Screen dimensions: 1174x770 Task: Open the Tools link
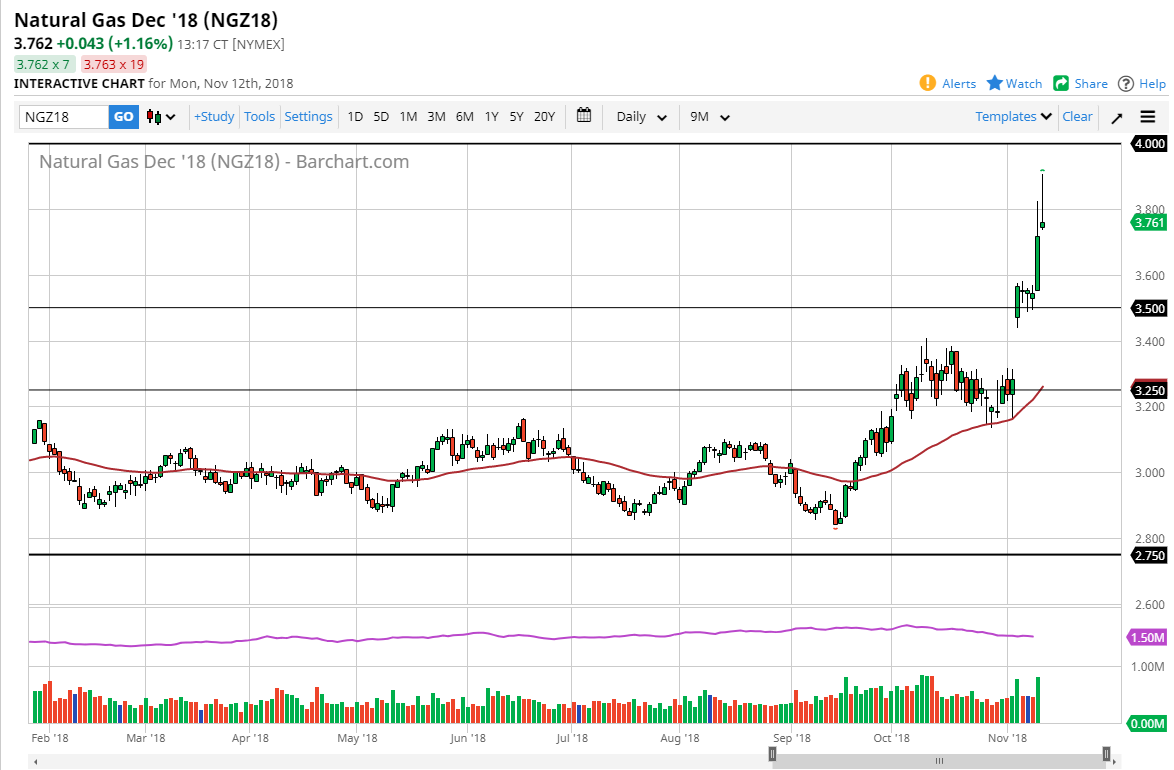coord(259,116)
